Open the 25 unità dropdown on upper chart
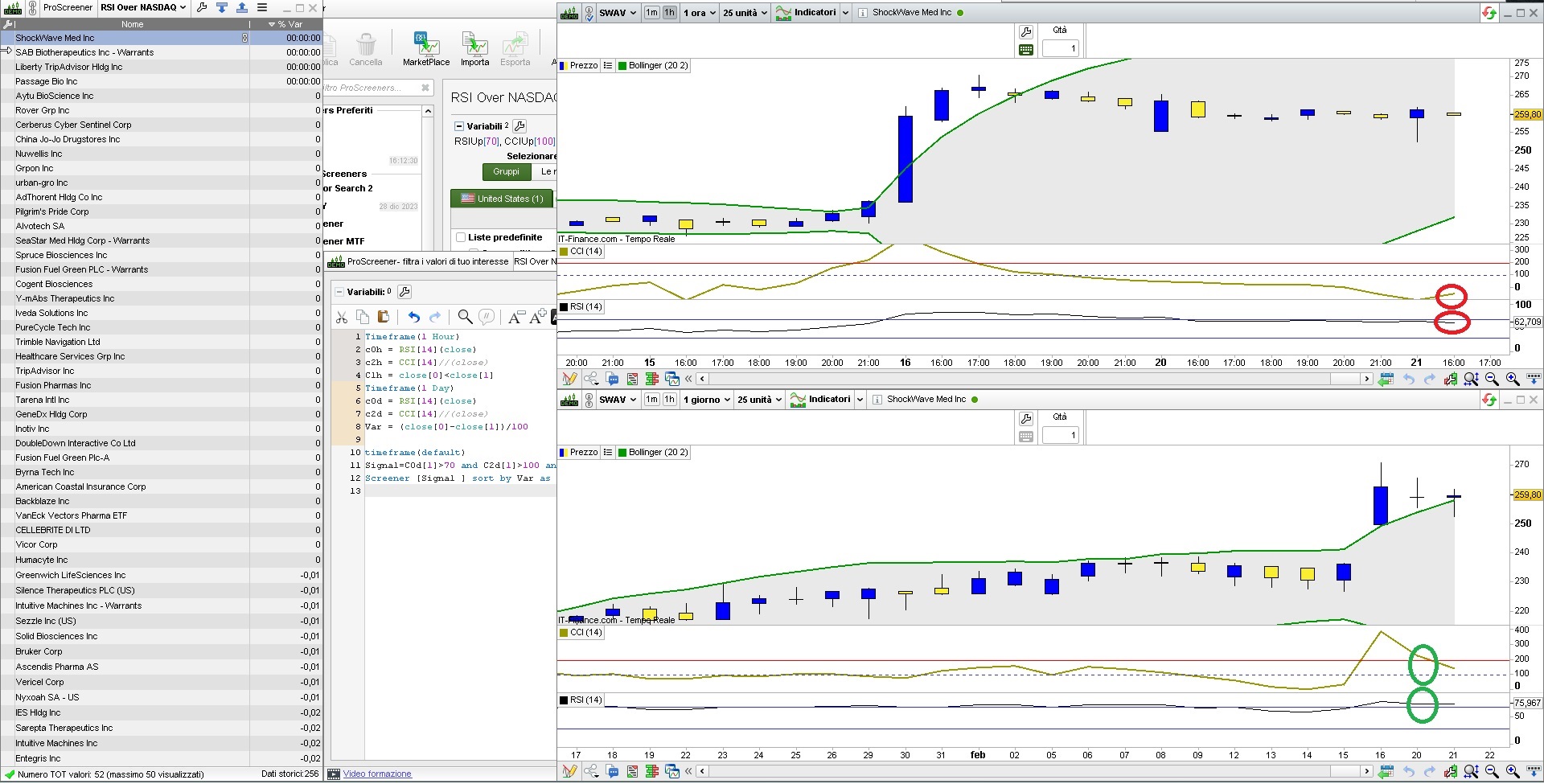1544x784 pixels. pos(745,13)
